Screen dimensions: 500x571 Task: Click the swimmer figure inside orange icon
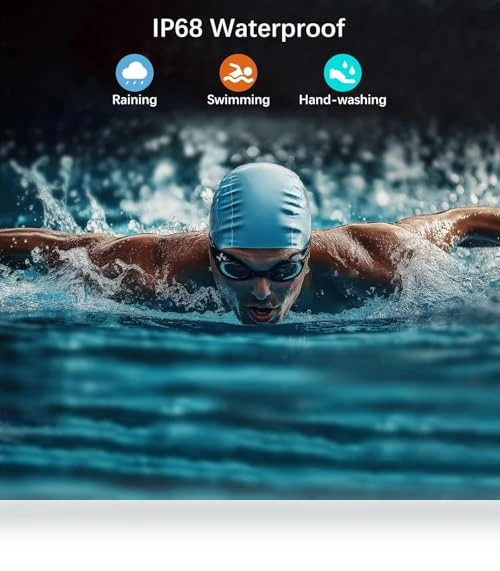pos(239,74)
